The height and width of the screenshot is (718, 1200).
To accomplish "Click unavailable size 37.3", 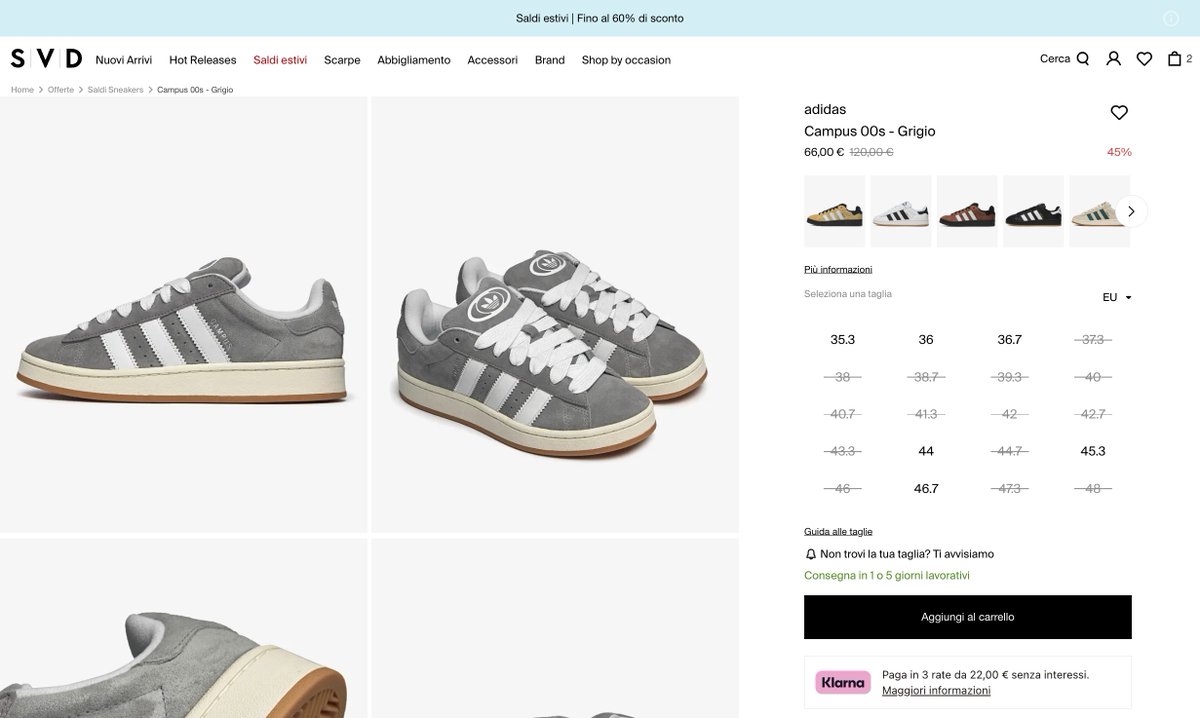I will [x=1093, y=340].
